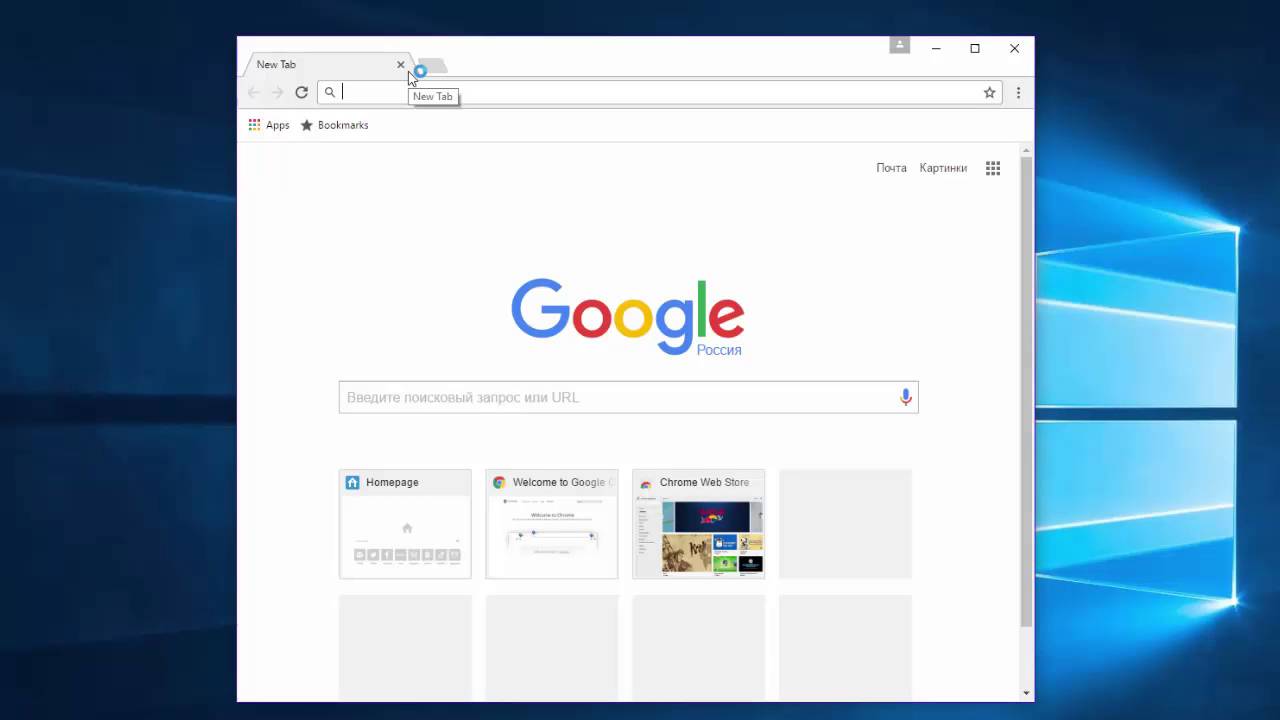Screen dimensions: 1280x720
Task: Click the browser Back arrow
Action: coord(253,92)
